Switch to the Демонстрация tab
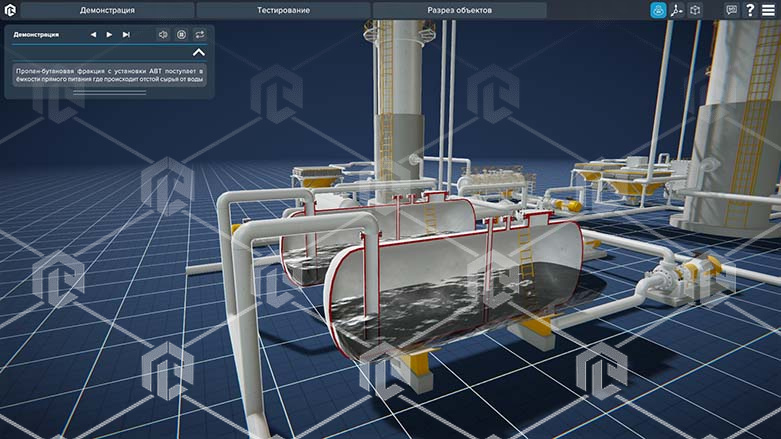This screenshot has height=439, width=781. [x=108, y=10]
